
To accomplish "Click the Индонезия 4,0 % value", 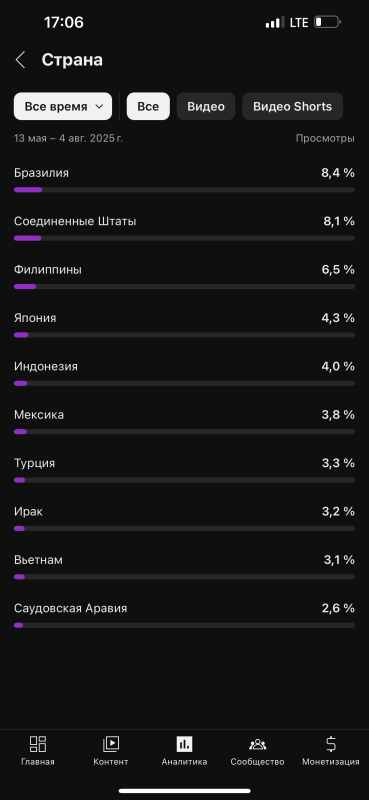I will [338, 366].
